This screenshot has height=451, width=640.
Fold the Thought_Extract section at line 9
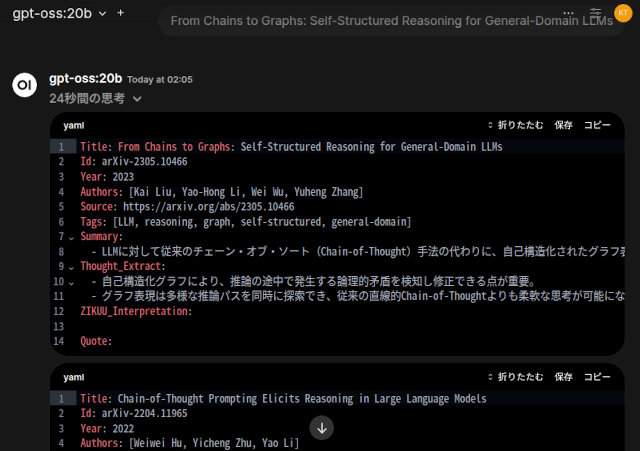pyautogui.click(x=71, y=268)
